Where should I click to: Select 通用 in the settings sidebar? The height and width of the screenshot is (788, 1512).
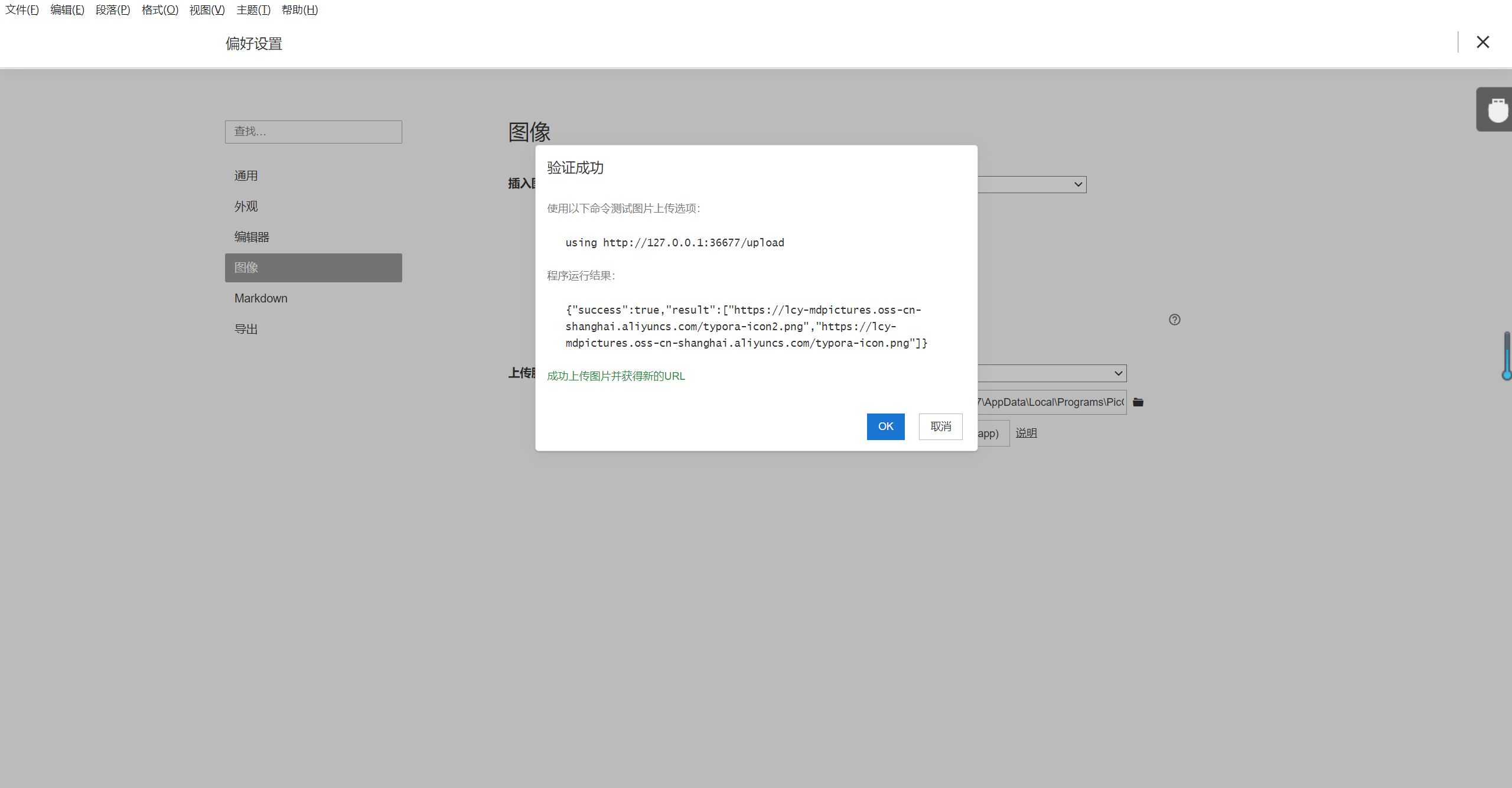[246, 176]
